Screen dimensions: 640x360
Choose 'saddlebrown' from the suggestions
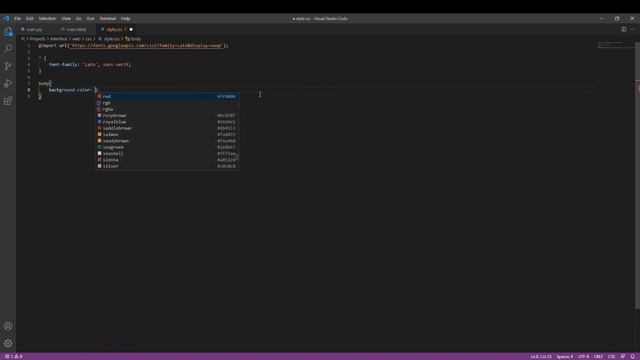coord(167,128)
